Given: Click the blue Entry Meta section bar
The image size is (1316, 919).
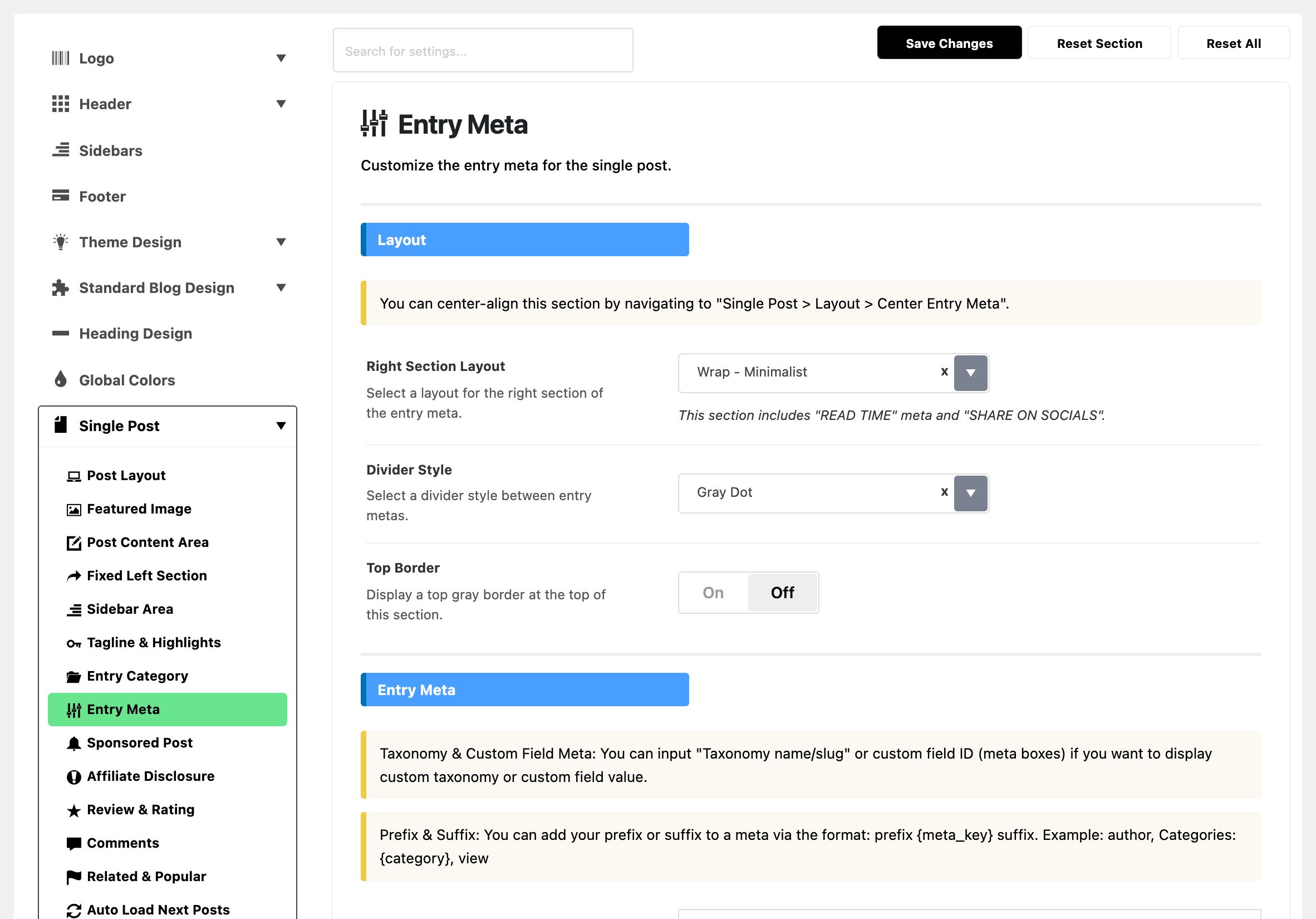Looking at the screenshot, I should pos(524,690).
